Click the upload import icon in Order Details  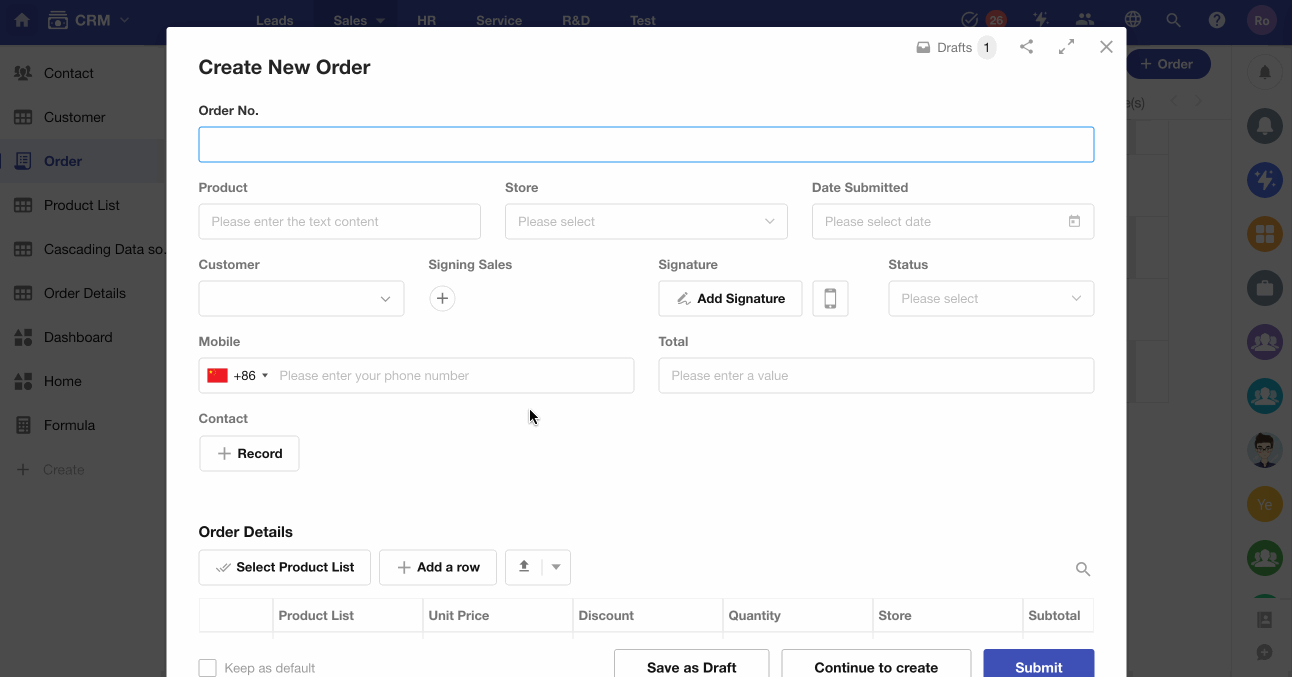(x=524, y=567)
